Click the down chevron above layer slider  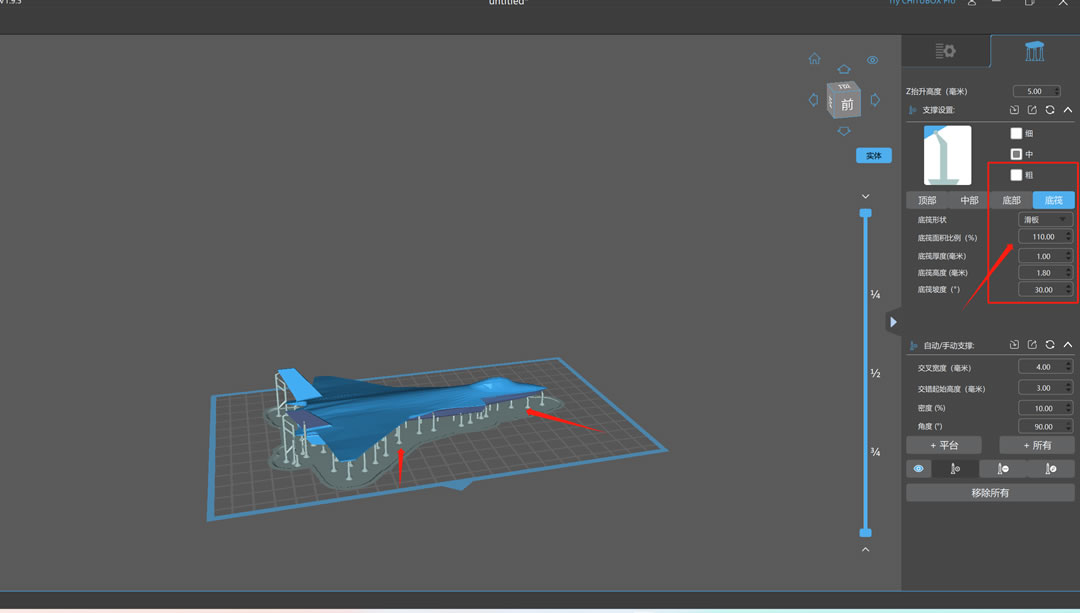pyautogui.click(x=866, y=196)
